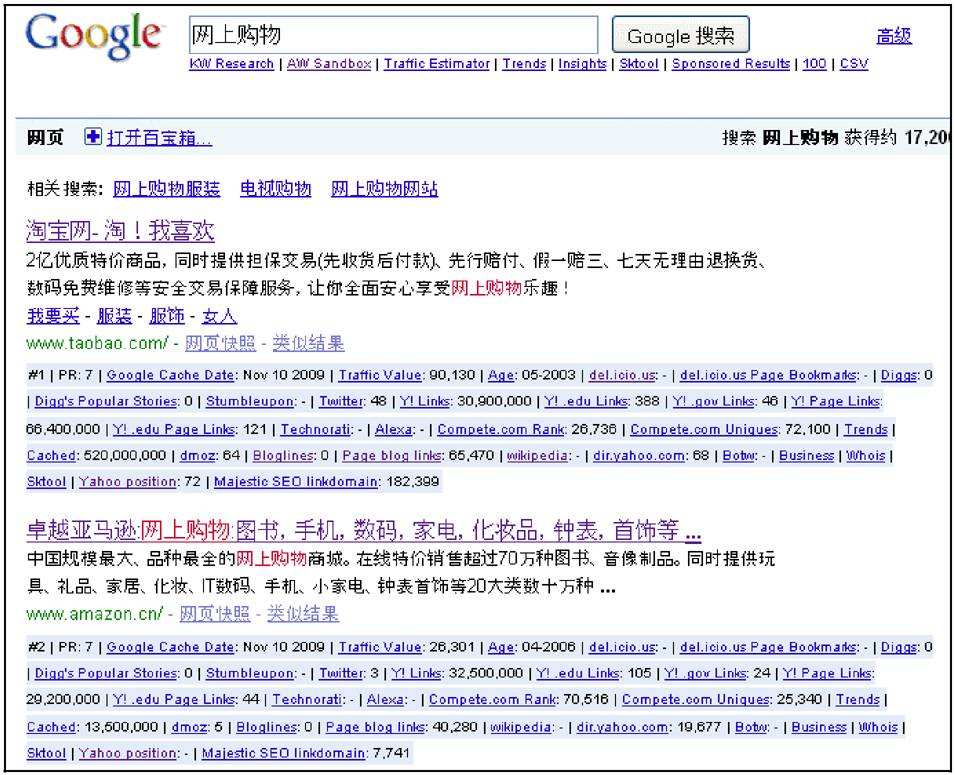This screenshot has width=955, height=775.
Task: Open KW Research in the top toolbar
Action: [231, 64]
